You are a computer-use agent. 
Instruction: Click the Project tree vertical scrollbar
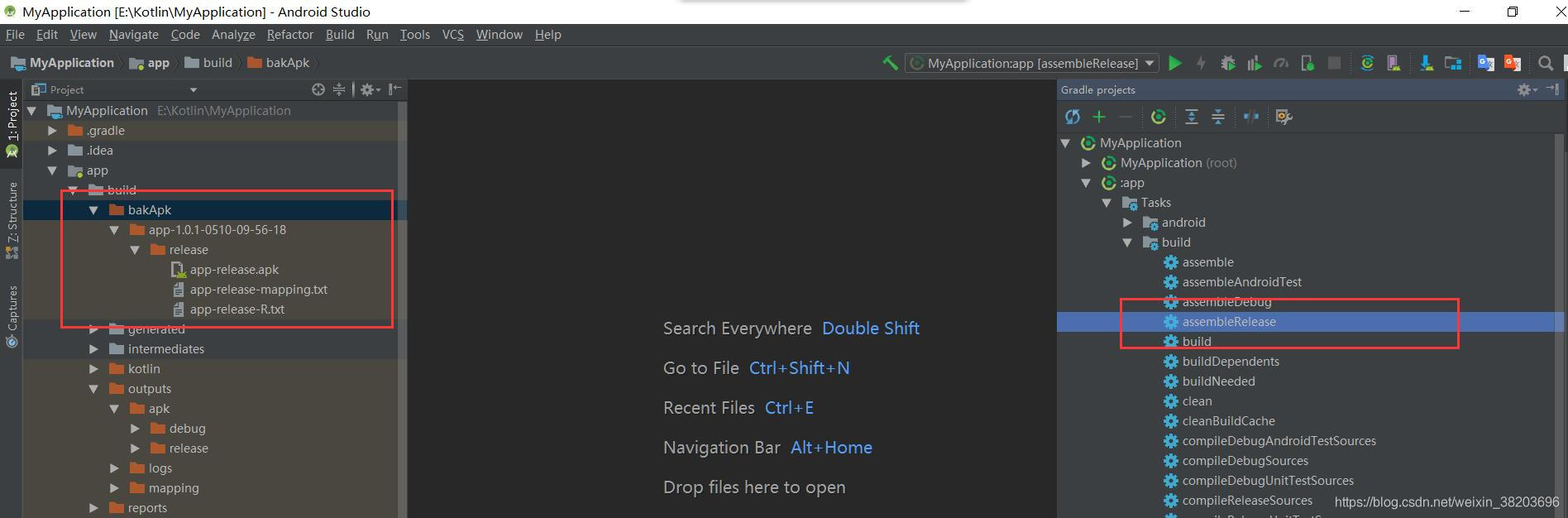click(402, 309)
